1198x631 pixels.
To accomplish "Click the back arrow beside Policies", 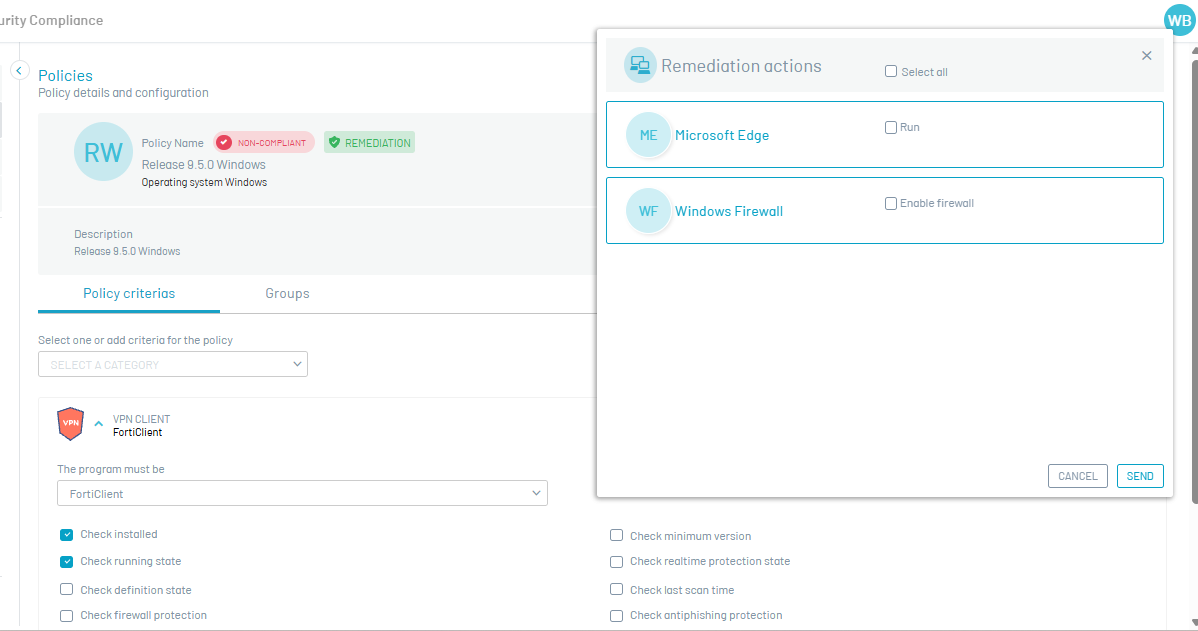I will tap(19, 71).
